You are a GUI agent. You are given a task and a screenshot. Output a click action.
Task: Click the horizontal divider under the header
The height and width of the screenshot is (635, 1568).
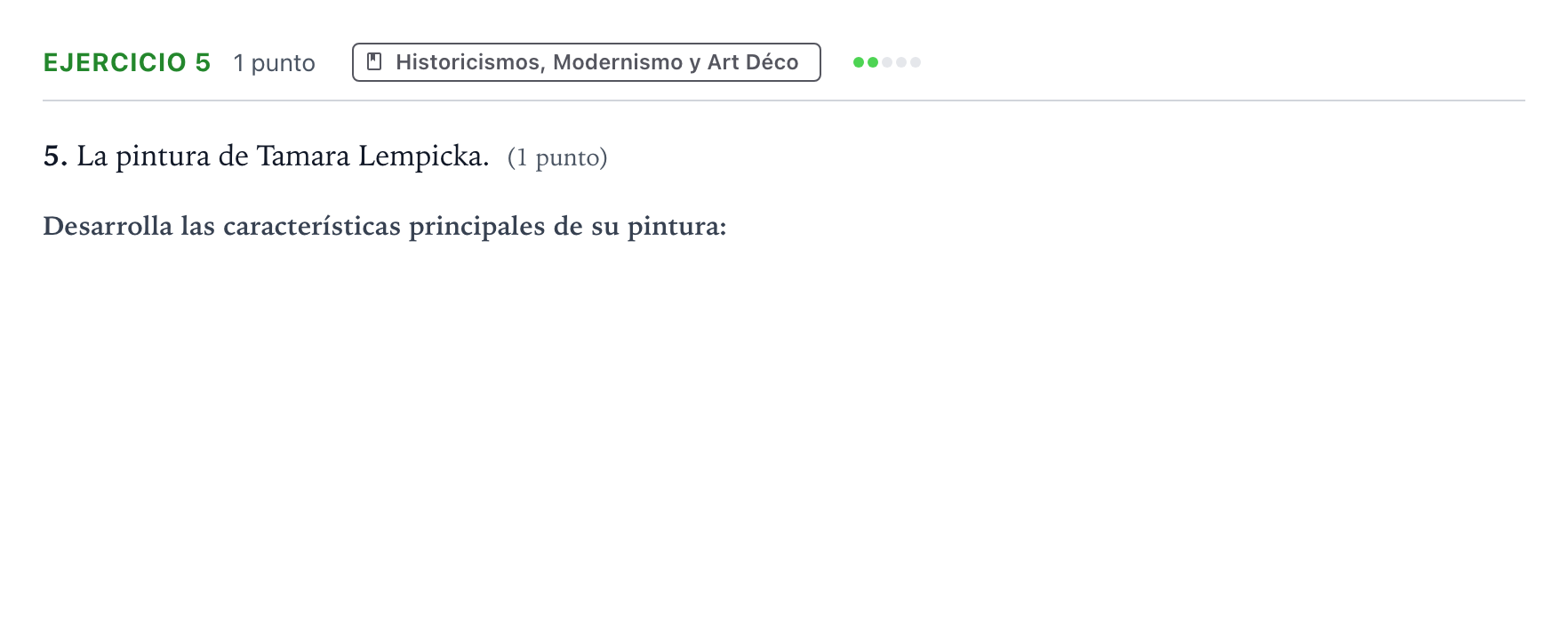(x=784, y=100)
